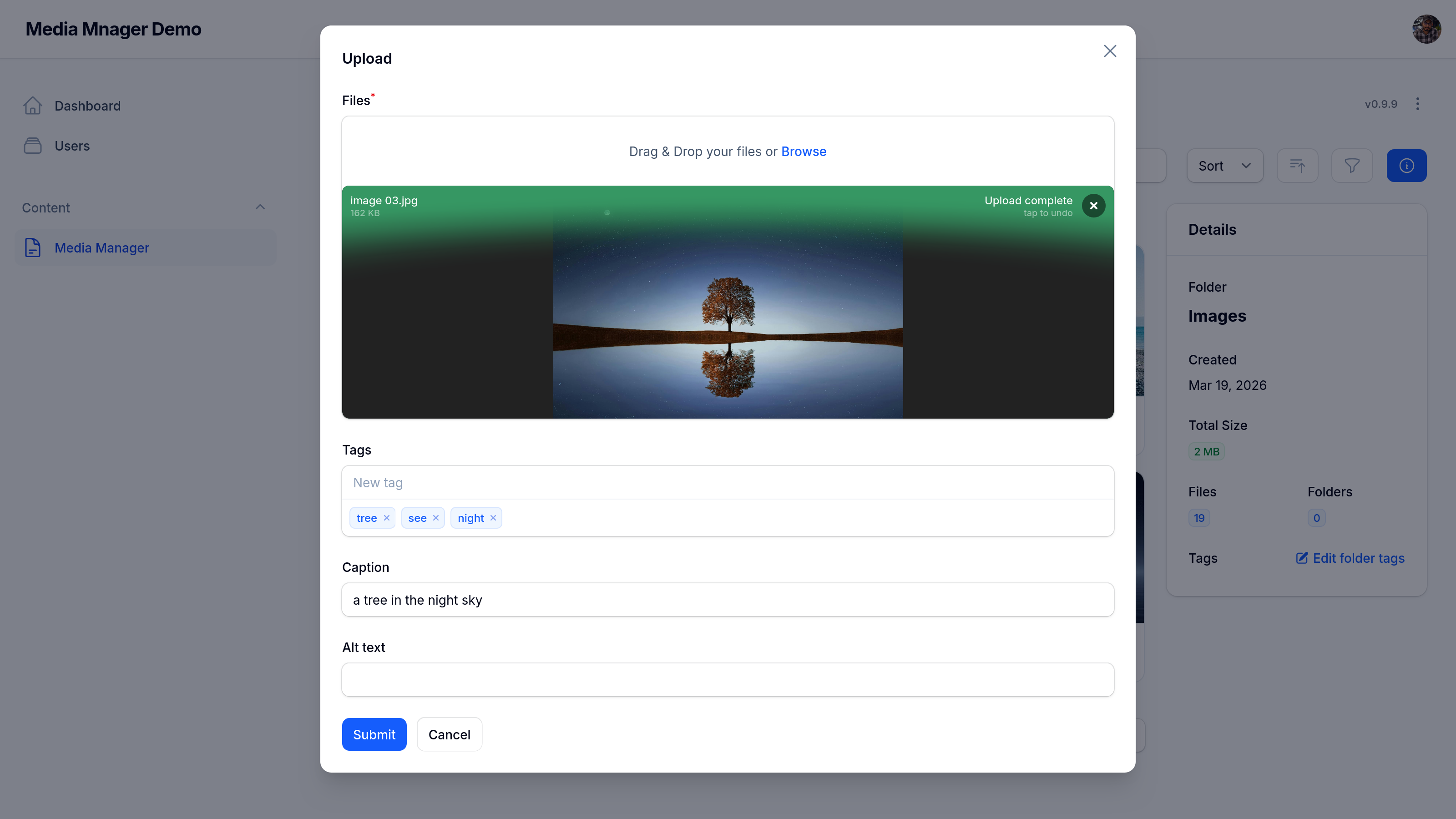Undo the image 03.jpg upload
Screen dimensions: 1456x819
click(x=1094, y=205)
